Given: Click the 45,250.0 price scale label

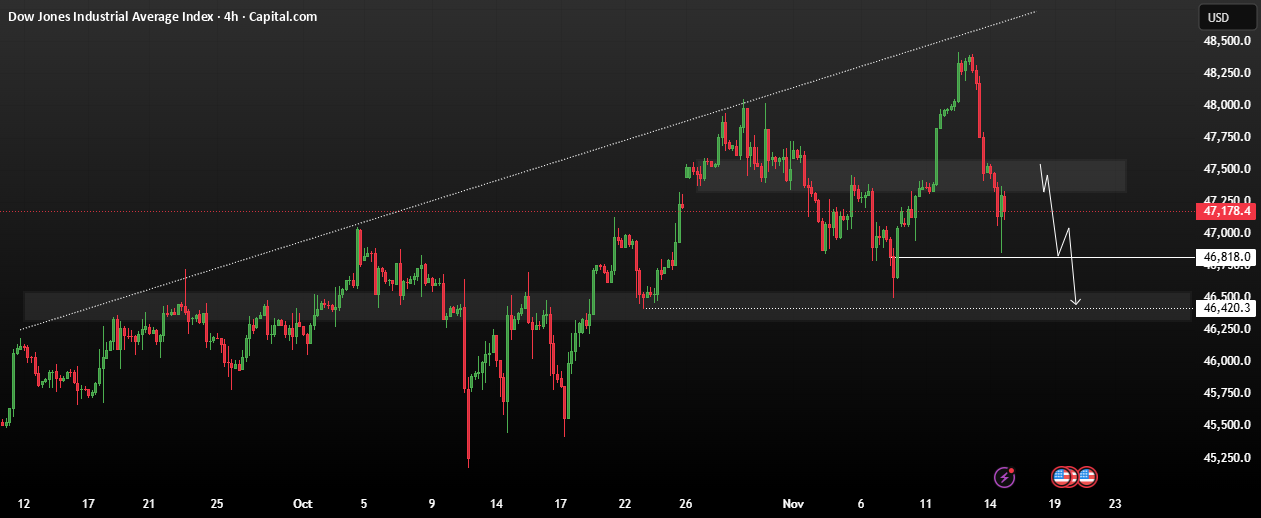Looking at the screenshot, I should [1229, 457].
